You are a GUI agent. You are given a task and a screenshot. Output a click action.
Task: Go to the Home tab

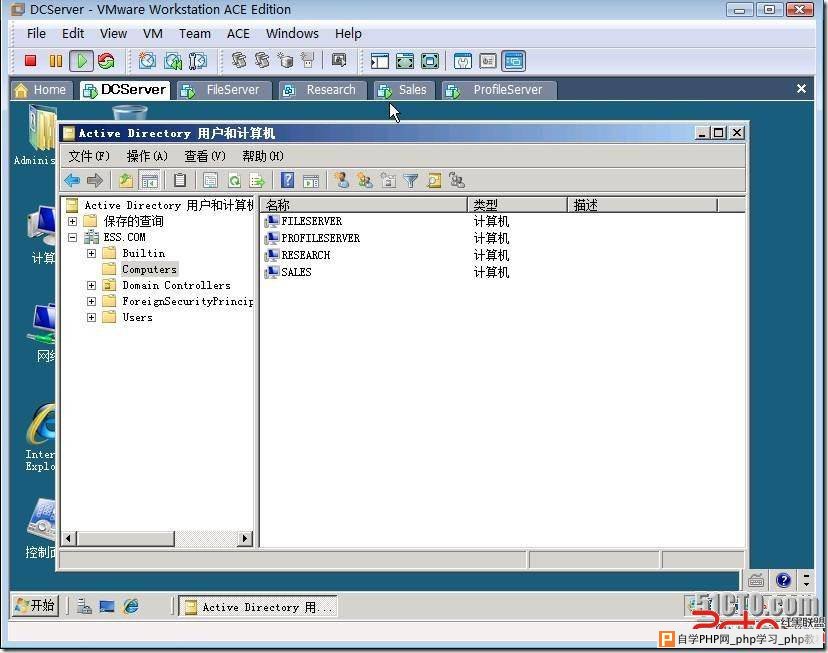[40, 90]
